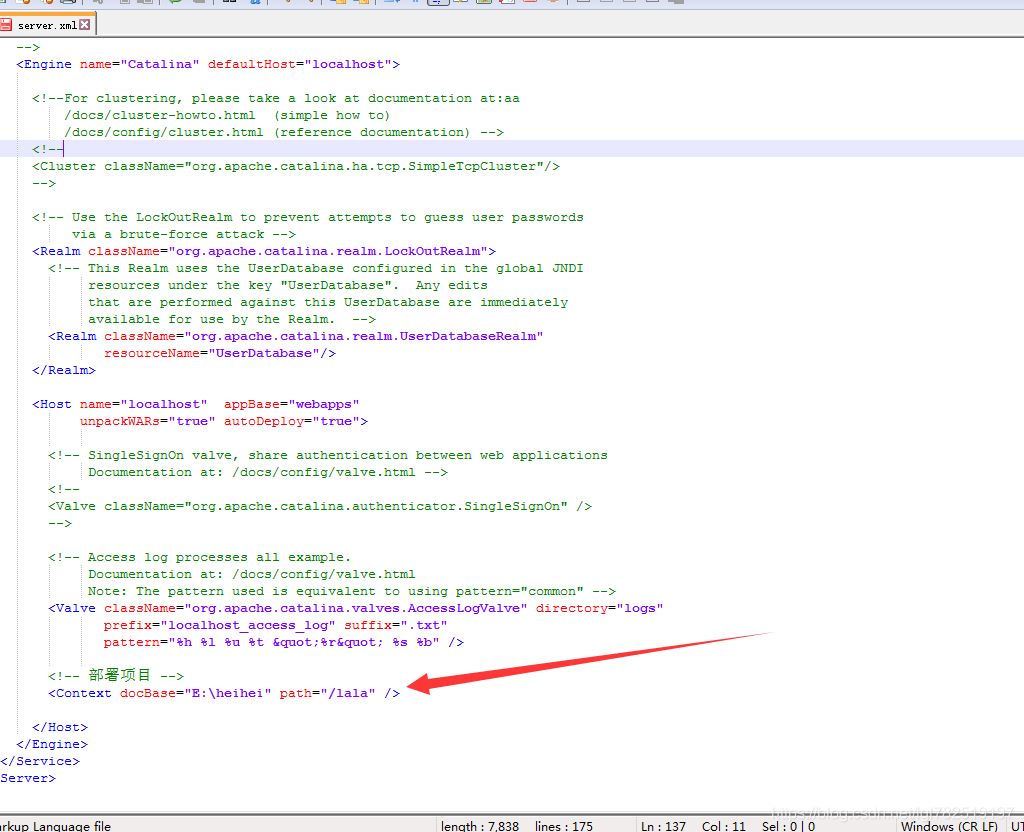Click the Engine name="Catalina" line

tap(207, 64)
